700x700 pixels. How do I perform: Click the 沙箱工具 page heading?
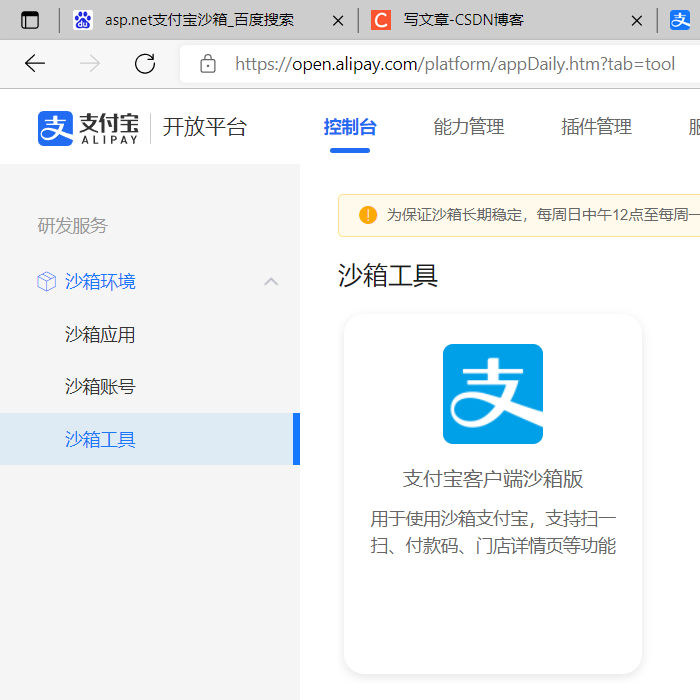tap(388, 275)
